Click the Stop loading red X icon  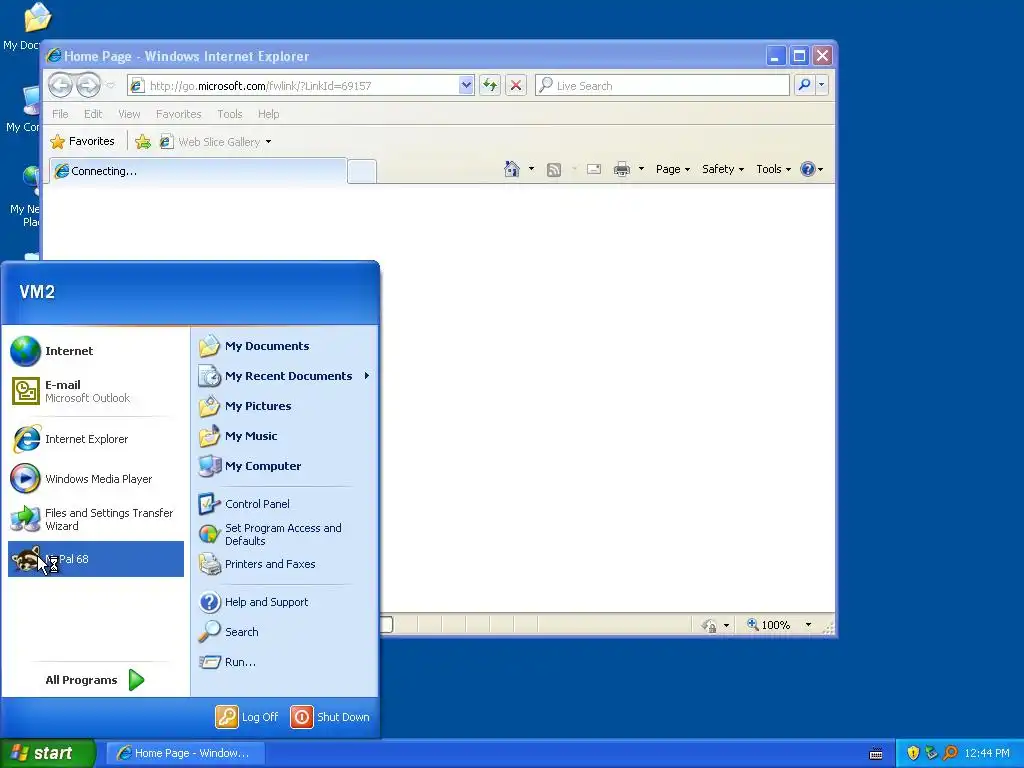(x=516, y=85)
